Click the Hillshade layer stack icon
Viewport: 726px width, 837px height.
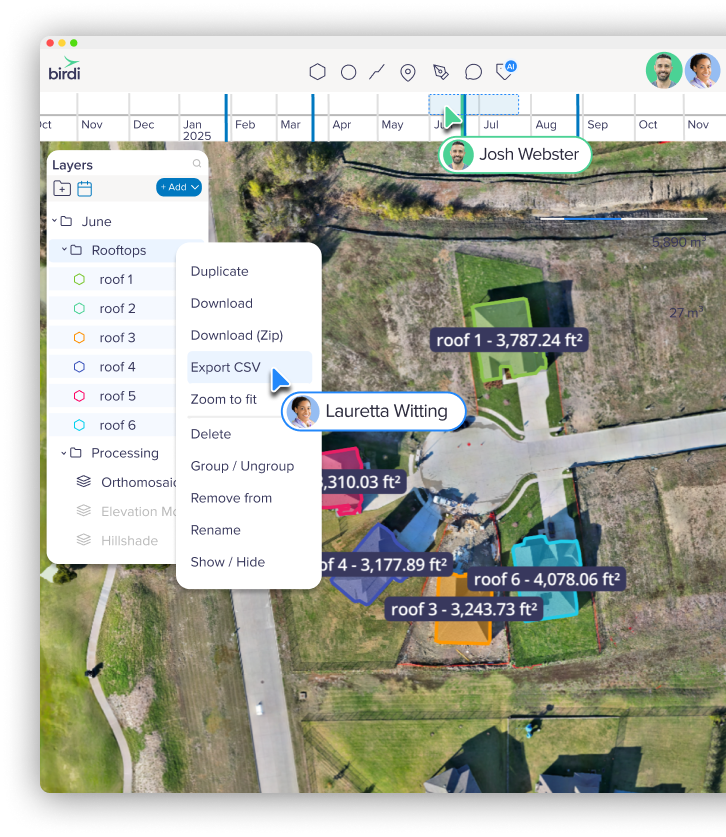(x=84, y=540)
